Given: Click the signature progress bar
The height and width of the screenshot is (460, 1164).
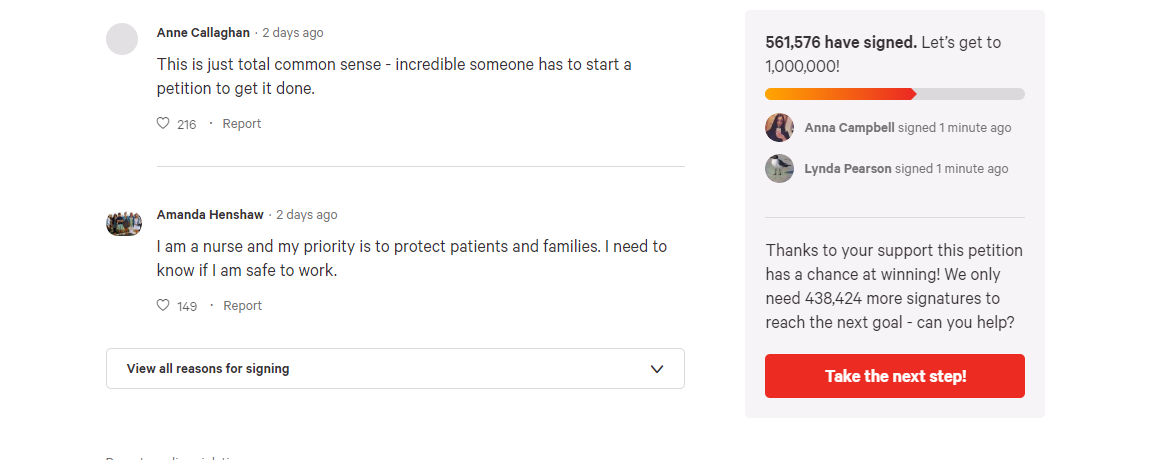Looking at the screenshot, I should click(894, 94).
